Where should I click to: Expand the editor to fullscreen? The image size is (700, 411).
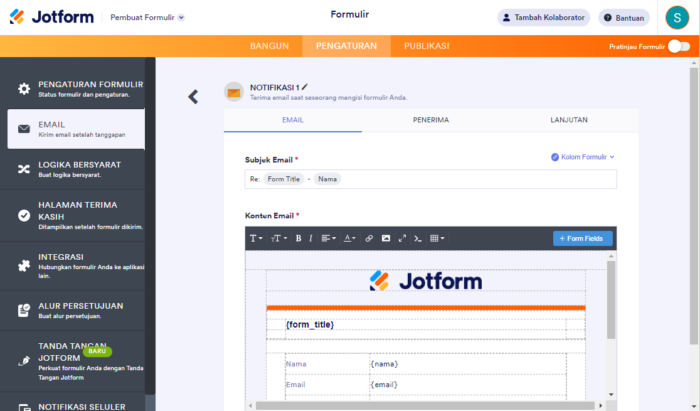[x=402, y=238]
